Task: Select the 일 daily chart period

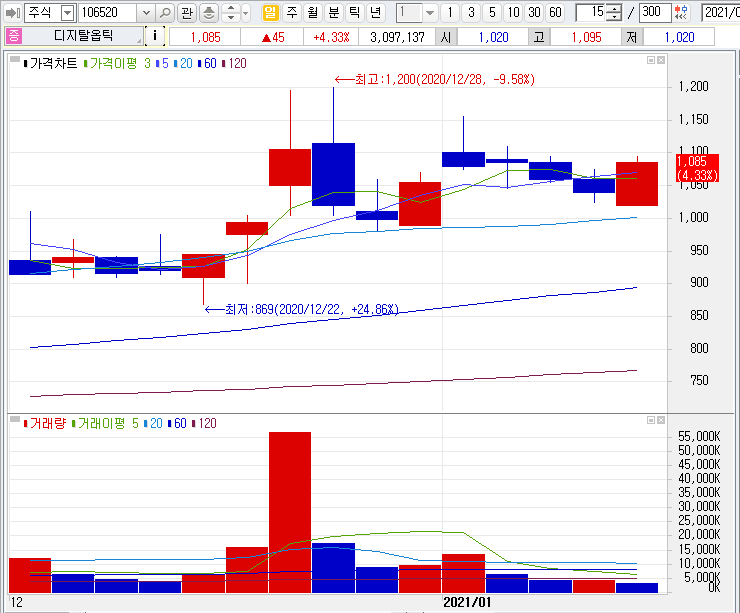Action: point(270,12)
